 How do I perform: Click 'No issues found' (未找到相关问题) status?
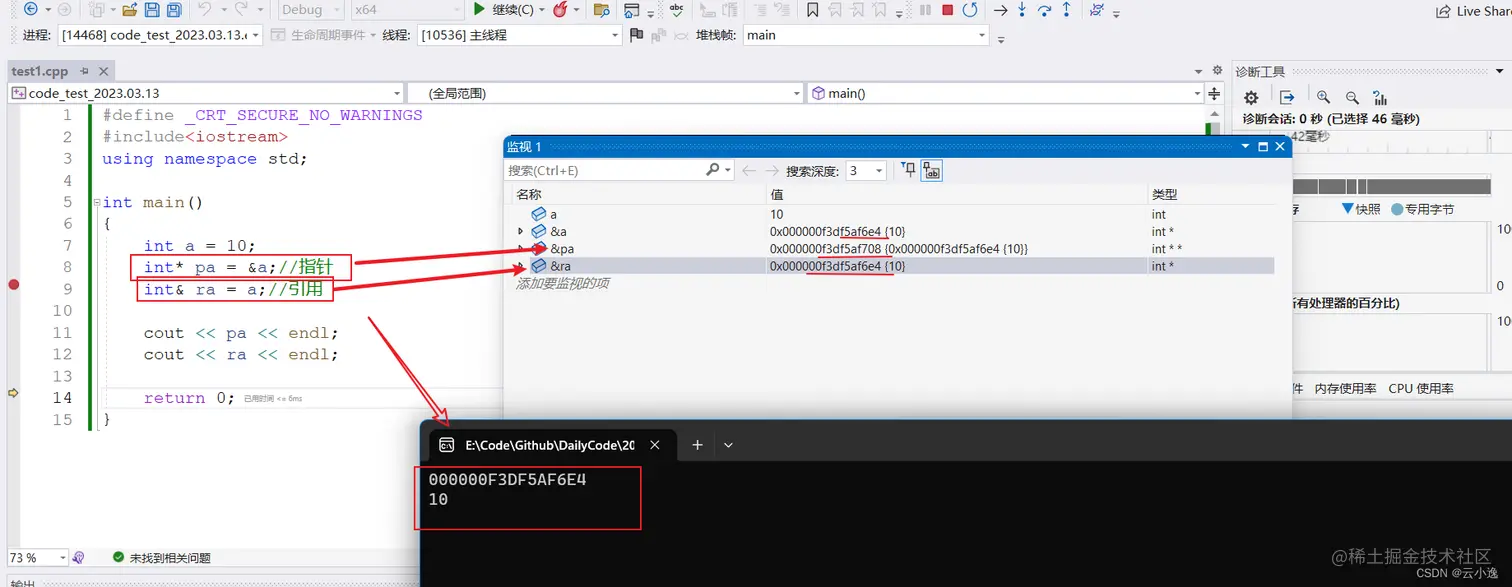(161, 558)
